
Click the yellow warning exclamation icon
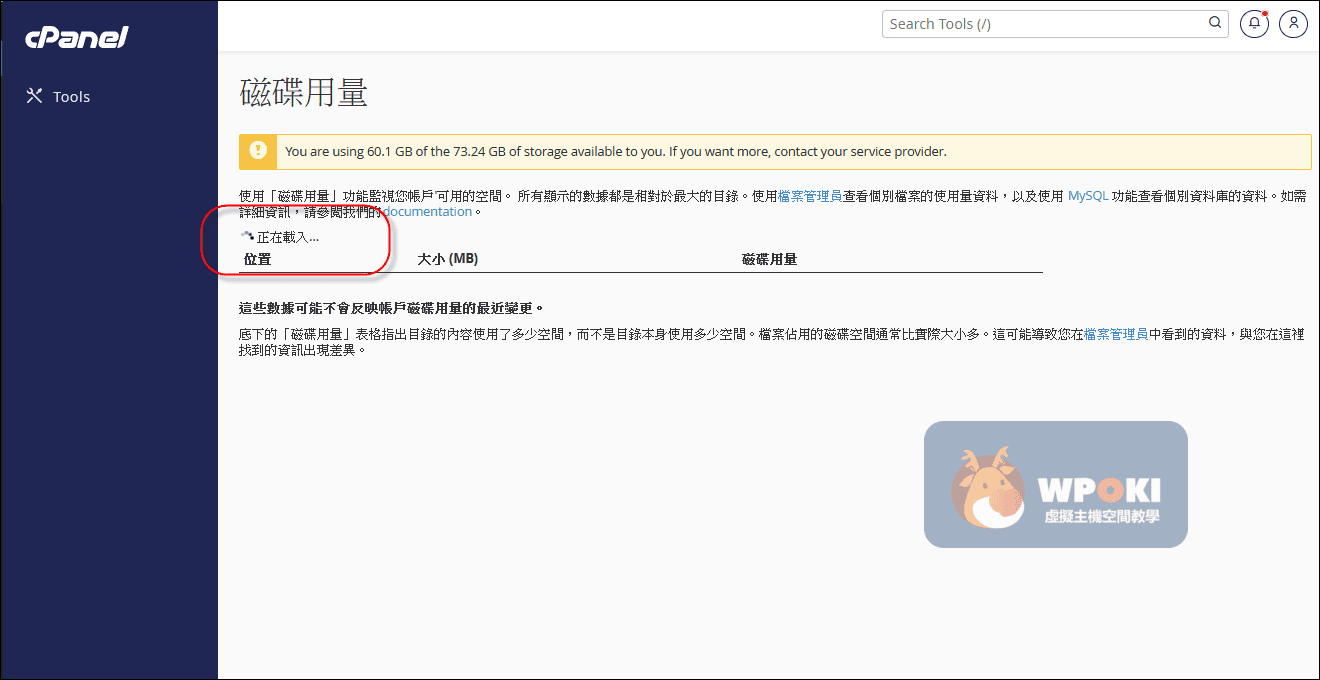[x=258, y=151]
